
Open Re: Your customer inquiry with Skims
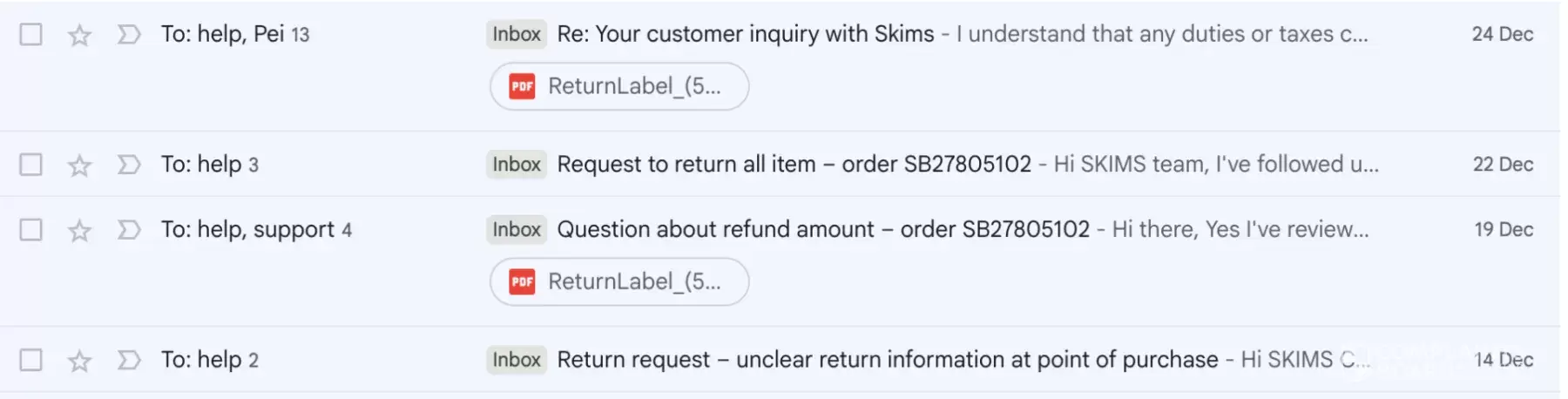pyautogui.click(x=745, y=34)
